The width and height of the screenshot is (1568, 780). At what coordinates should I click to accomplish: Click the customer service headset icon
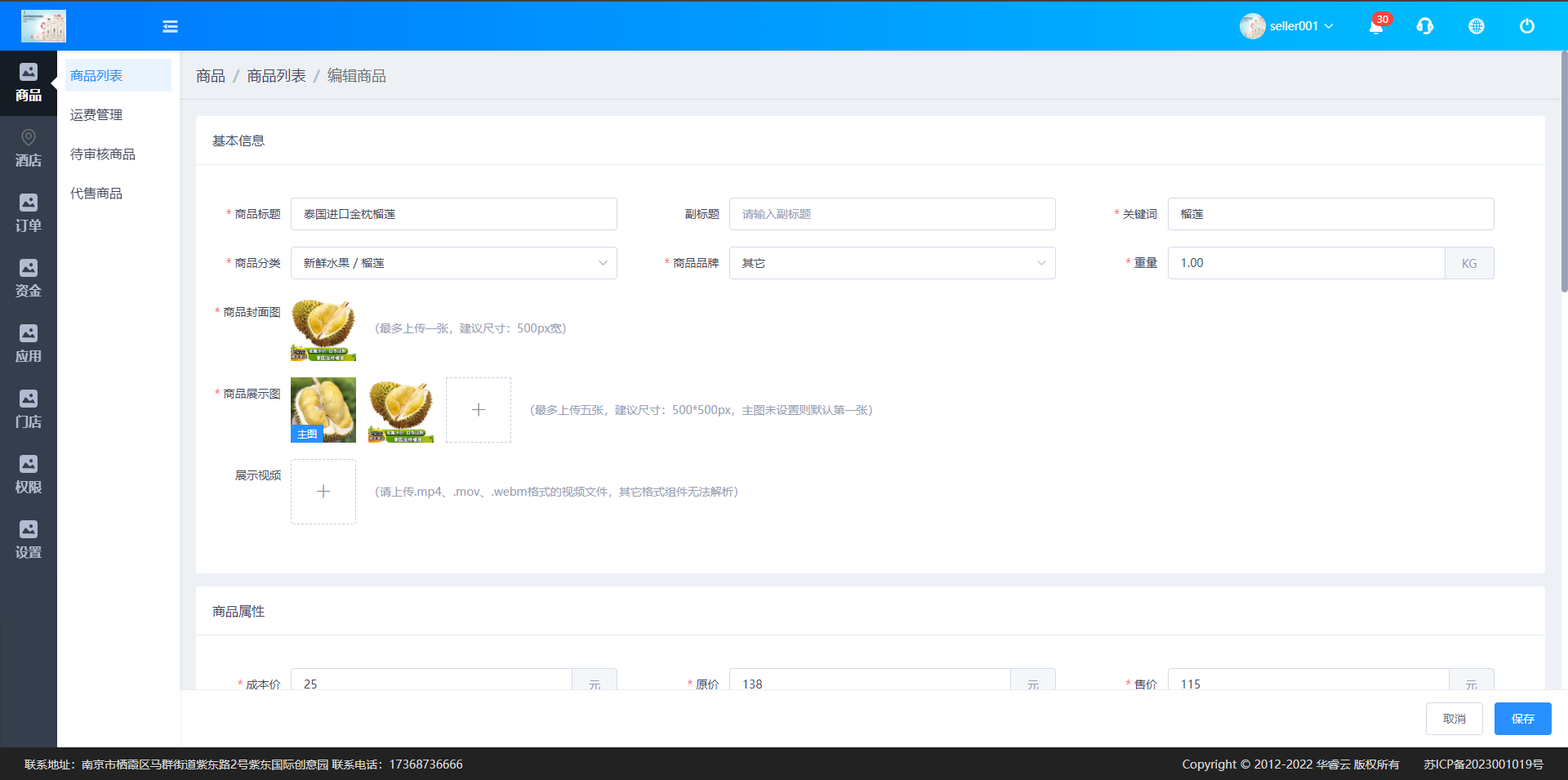point(1425,26)
